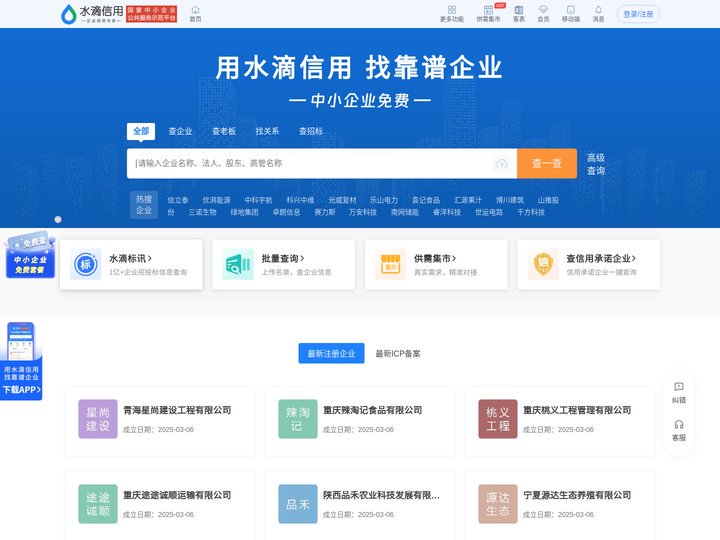The width and height of the screenshot is (720, 540).
Task: Click hot search term 信立泰
Action: 178,200
